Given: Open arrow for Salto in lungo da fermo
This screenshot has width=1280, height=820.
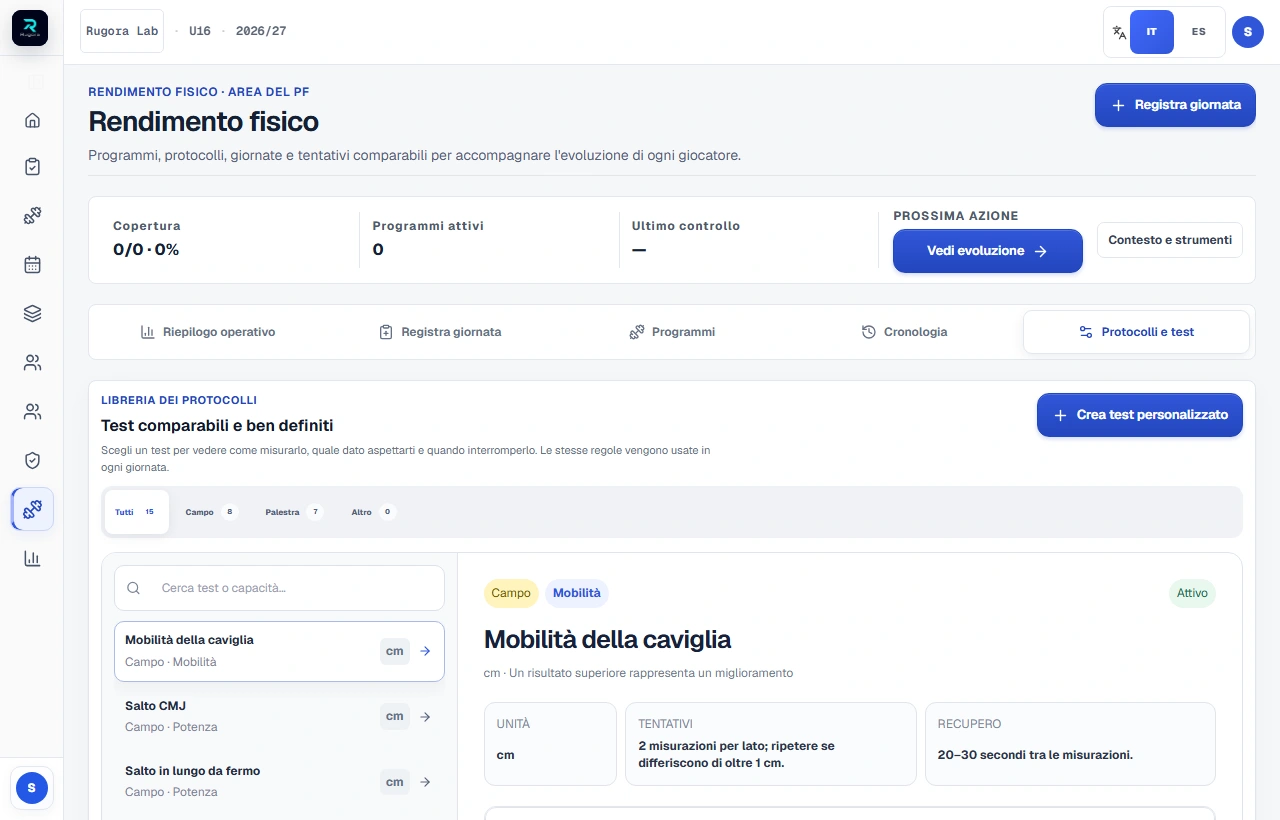Looking at the screenshot, I should (x=425, y=782).
